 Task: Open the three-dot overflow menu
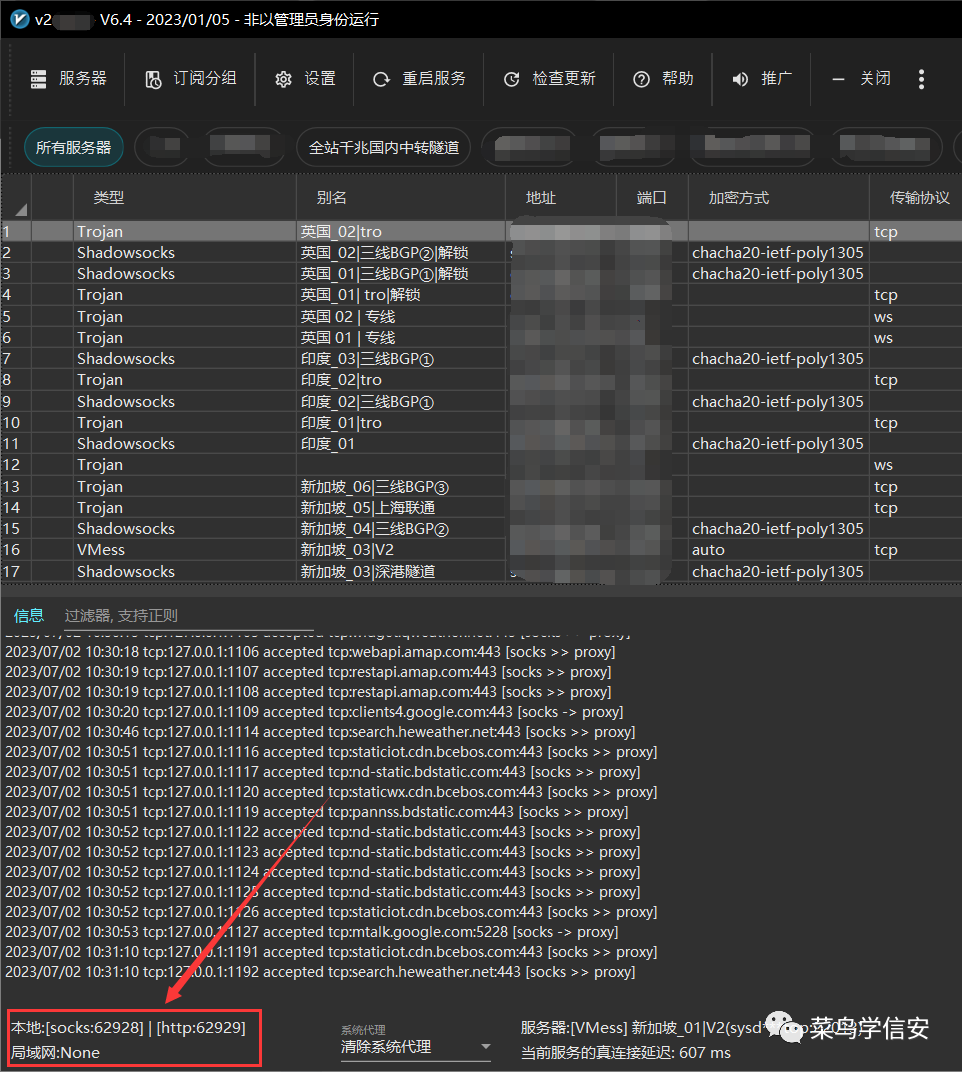(922, 79)
